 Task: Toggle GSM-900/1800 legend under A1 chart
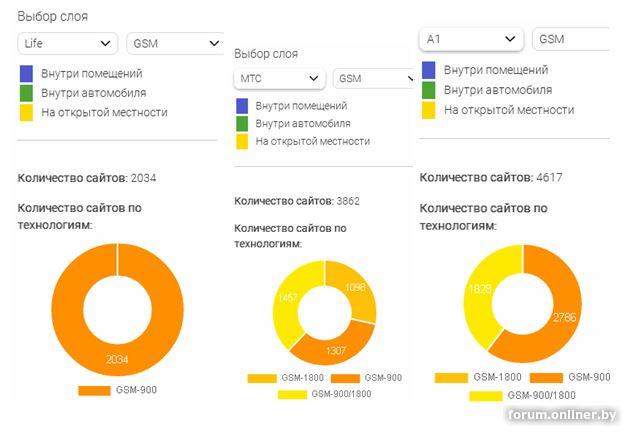(522, 395)
